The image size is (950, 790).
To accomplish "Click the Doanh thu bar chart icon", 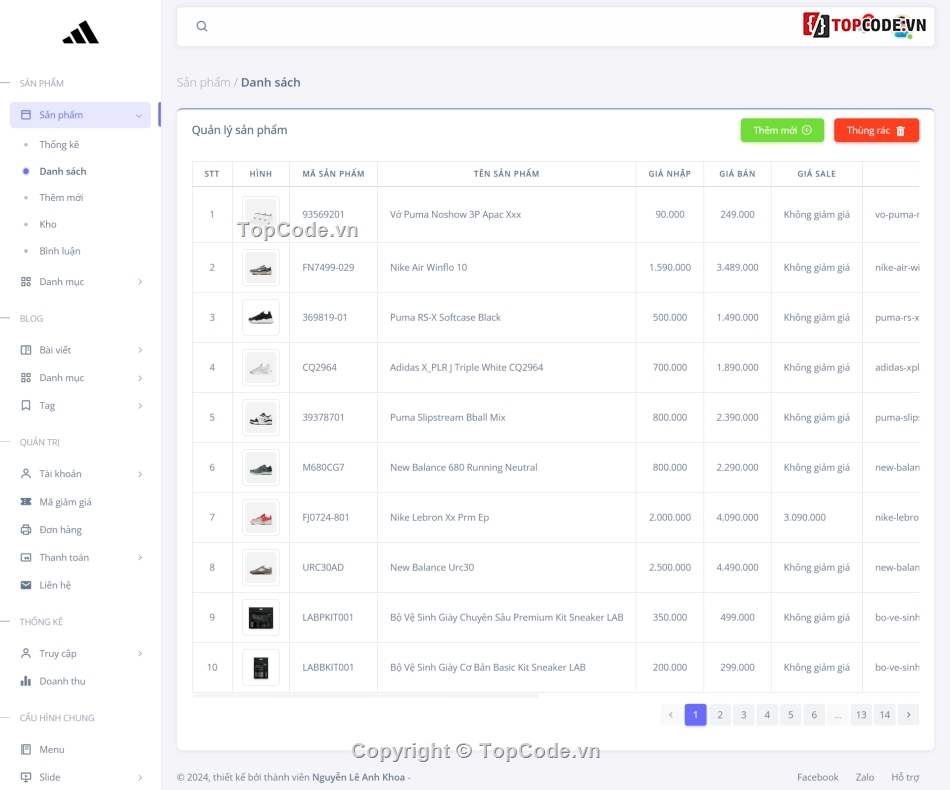I will click(25, 681).
